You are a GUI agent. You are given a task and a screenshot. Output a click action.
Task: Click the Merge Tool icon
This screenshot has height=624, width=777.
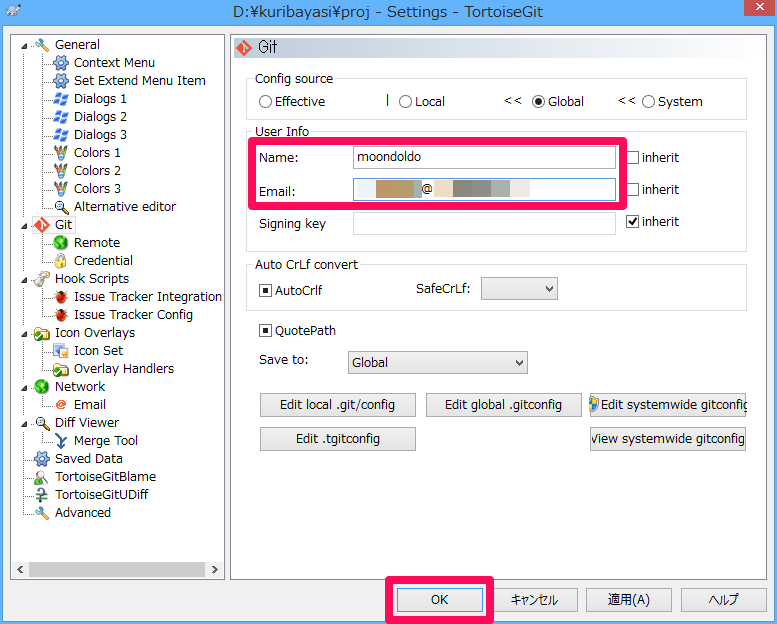tap(61, 441)
